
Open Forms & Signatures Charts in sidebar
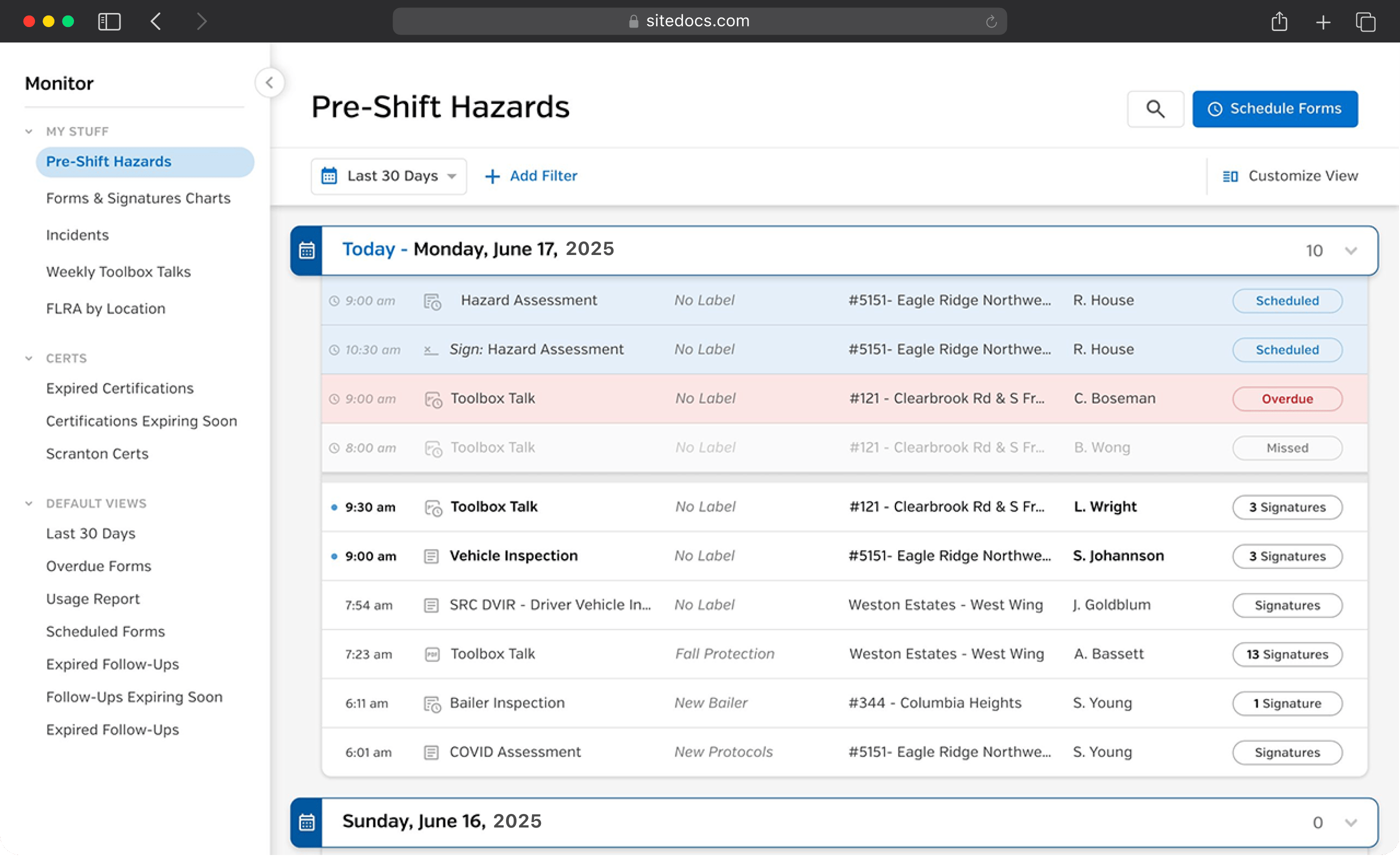(x=138, y=198)
